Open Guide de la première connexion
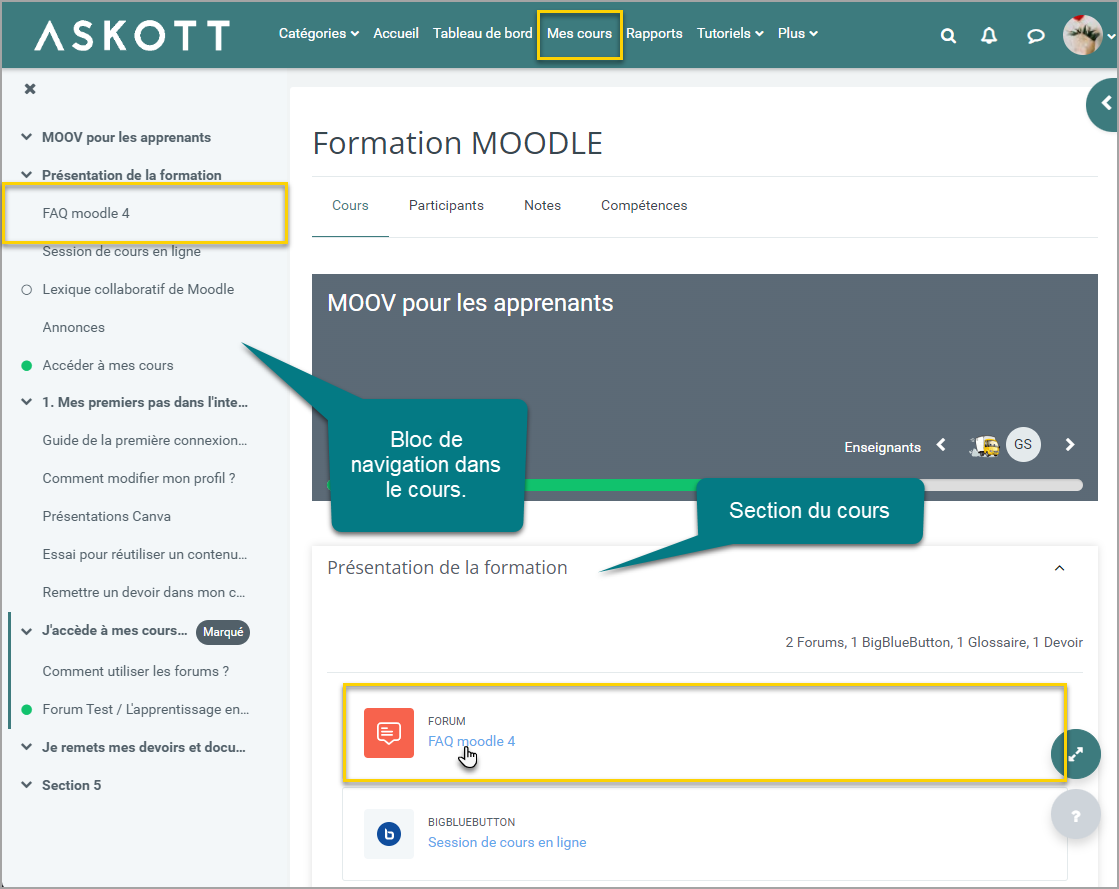 [x=145, y=440]
